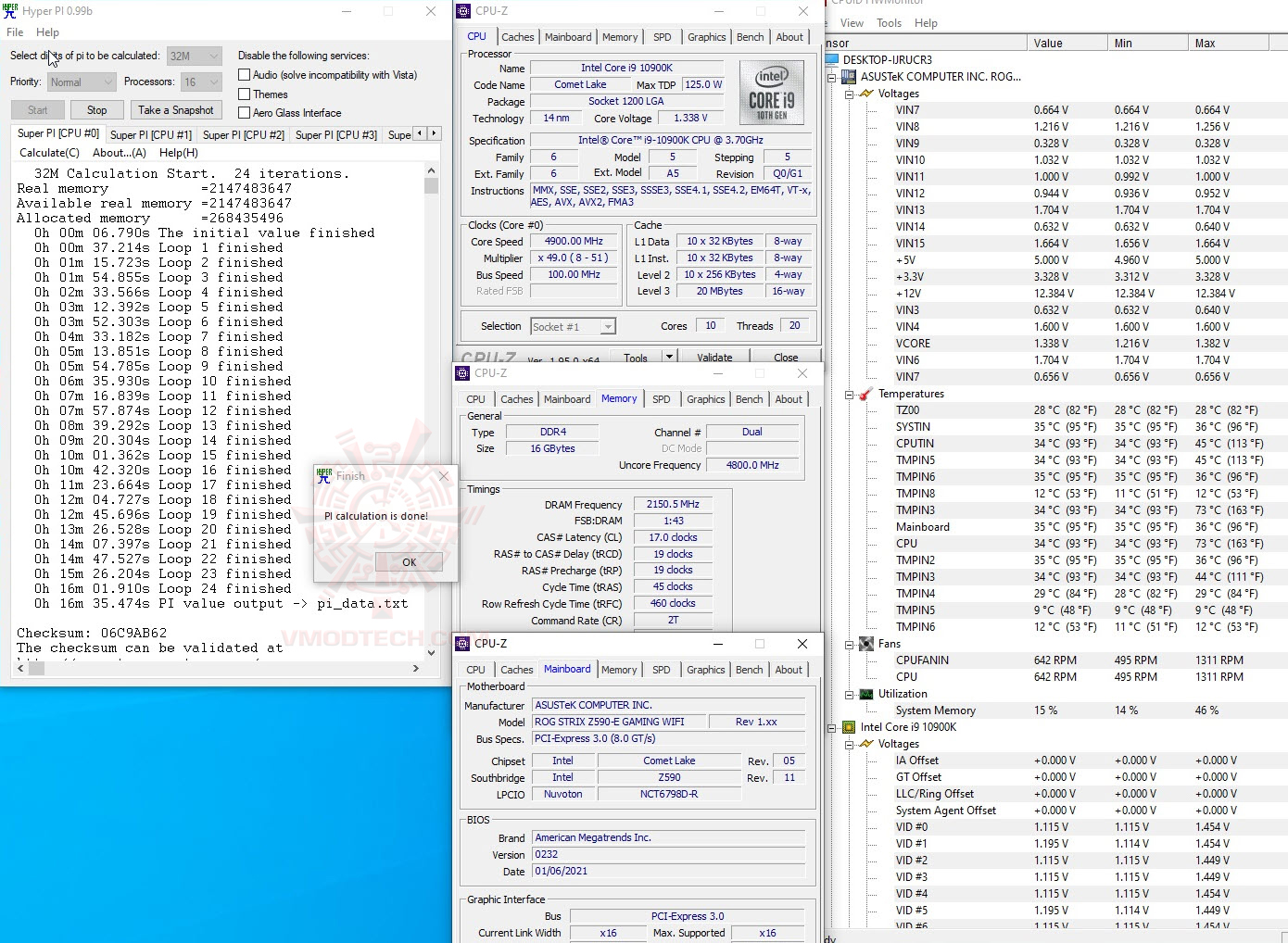Collapse the Intel Core i9 10900K node
The height and width of the screenshot is (943, 1288).
832,727
